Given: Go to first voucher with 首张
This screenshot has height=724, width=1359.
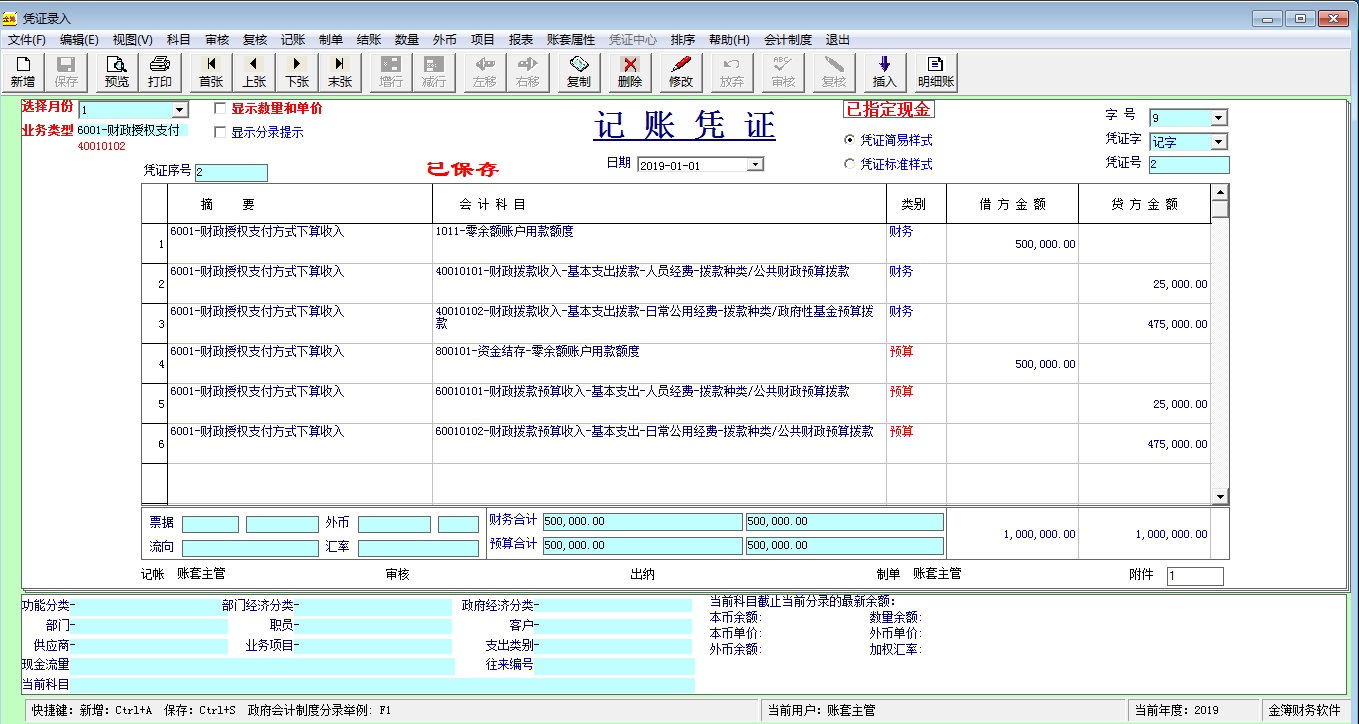Looking at the screenshot, I should [x=211, y=72].
